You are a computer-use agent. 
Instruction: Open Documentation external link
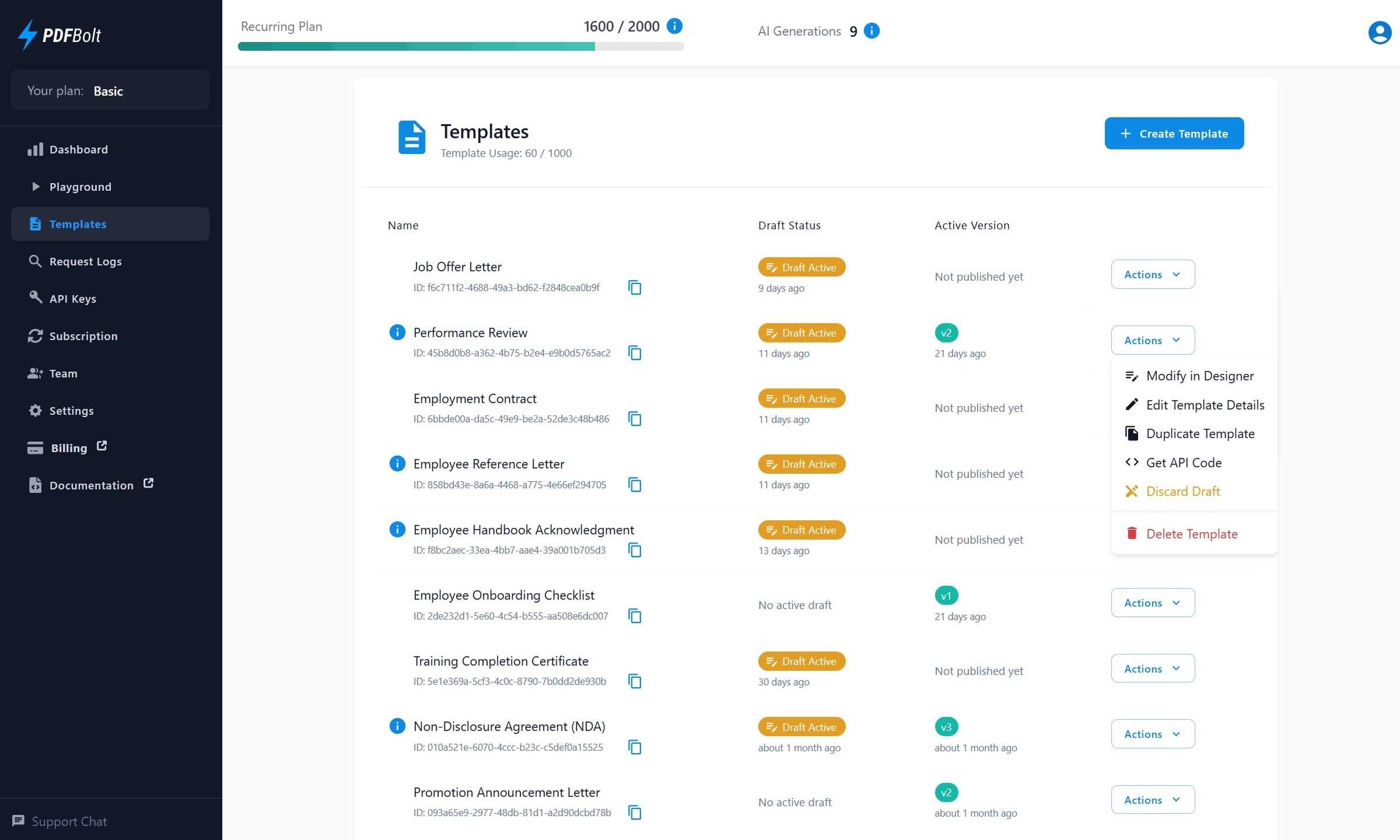click(x=92, y=485)
